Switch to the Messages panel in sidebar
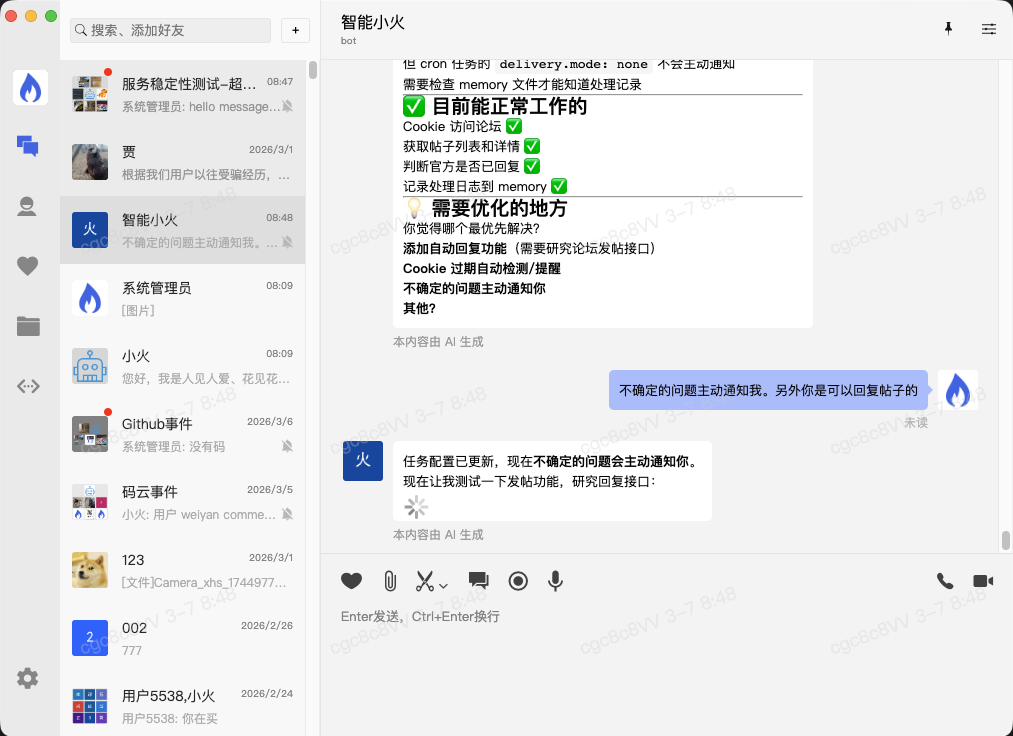 click(x=27, y=146)
